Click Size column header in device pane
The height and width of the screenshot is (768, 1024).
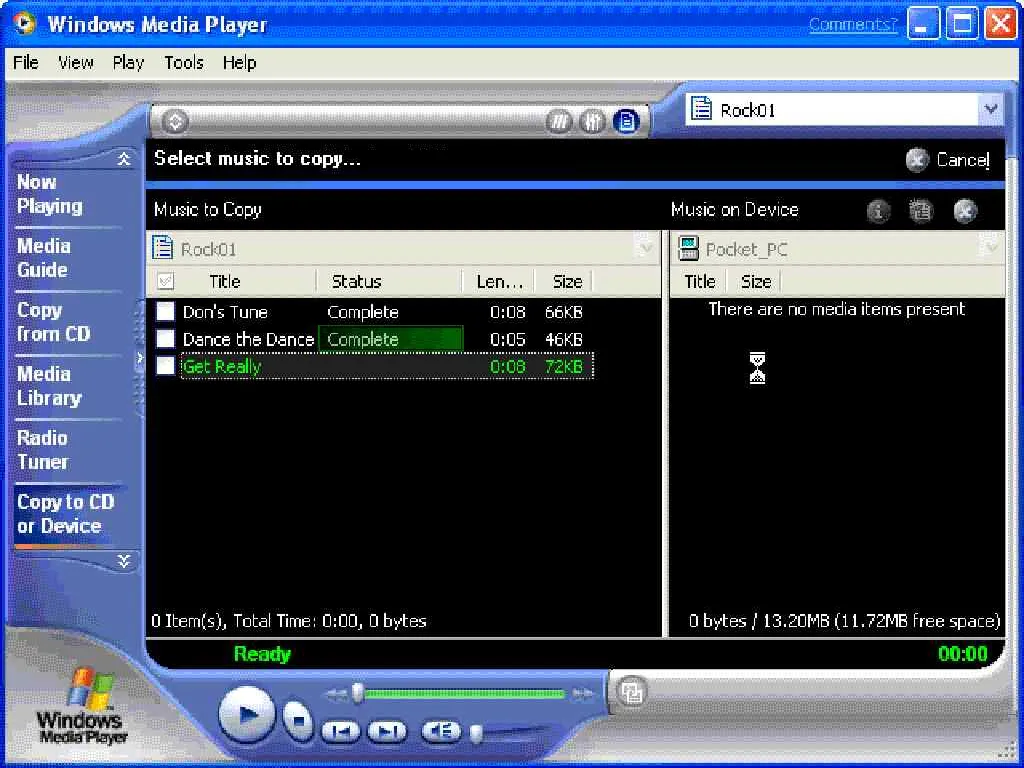click(756, 281)
